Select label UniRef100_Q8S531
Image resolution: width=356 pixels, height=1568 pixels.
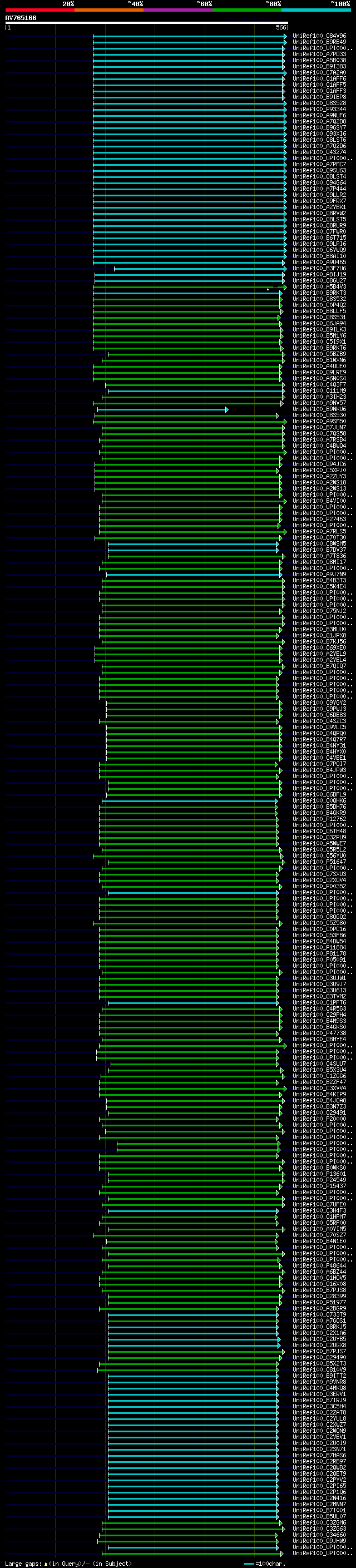(x=319, y=318)
